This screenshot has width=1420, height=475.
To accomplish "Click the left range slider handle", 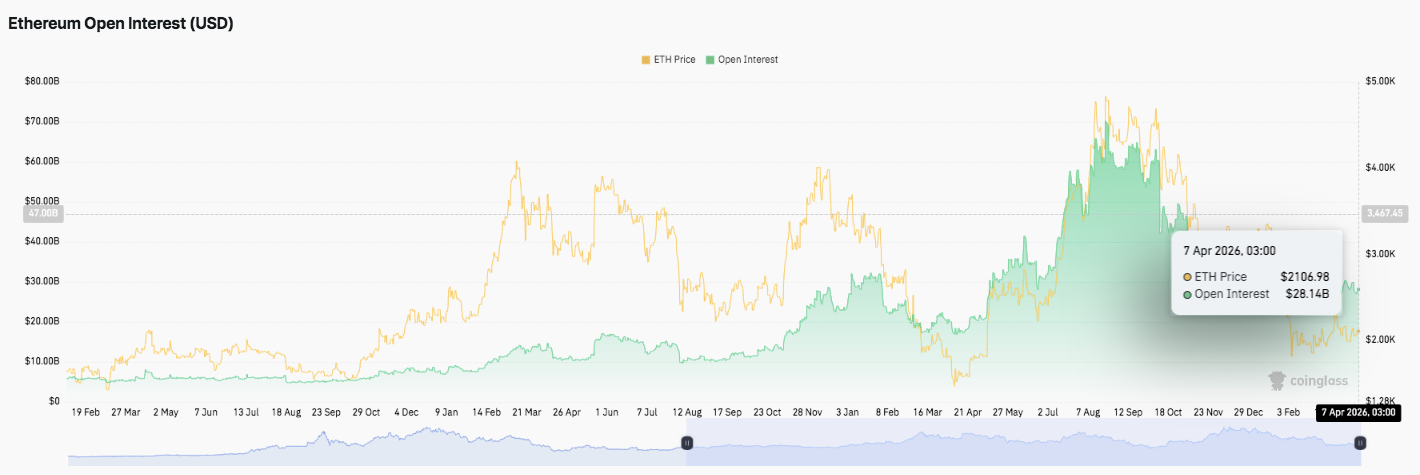I will point(687,442).
